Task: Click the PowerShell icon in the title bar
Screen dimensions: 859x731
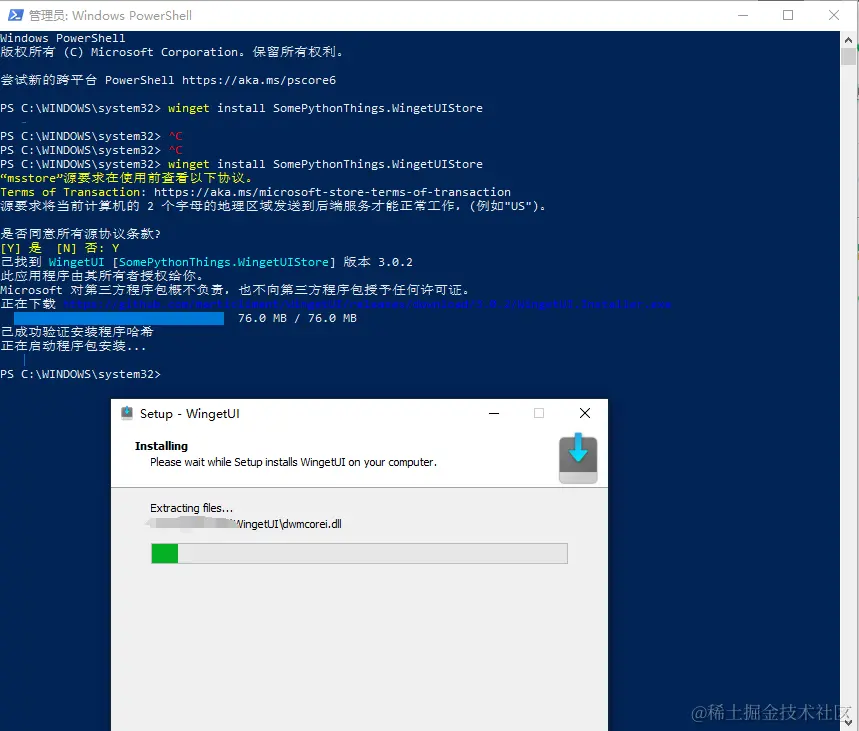Action: [x=15, y=15]
